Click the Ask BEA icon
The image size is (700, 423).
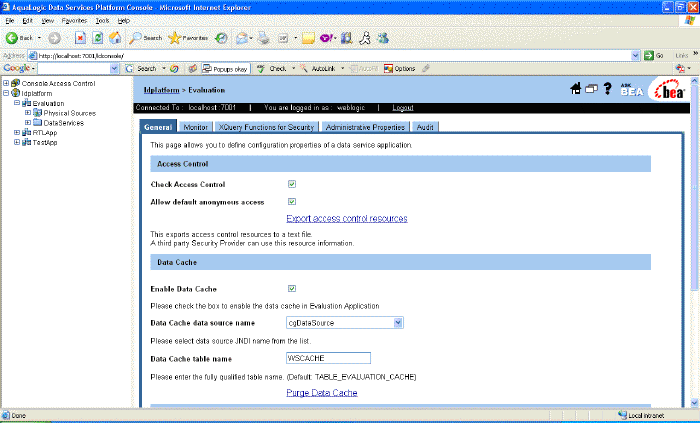click(632, 89)
